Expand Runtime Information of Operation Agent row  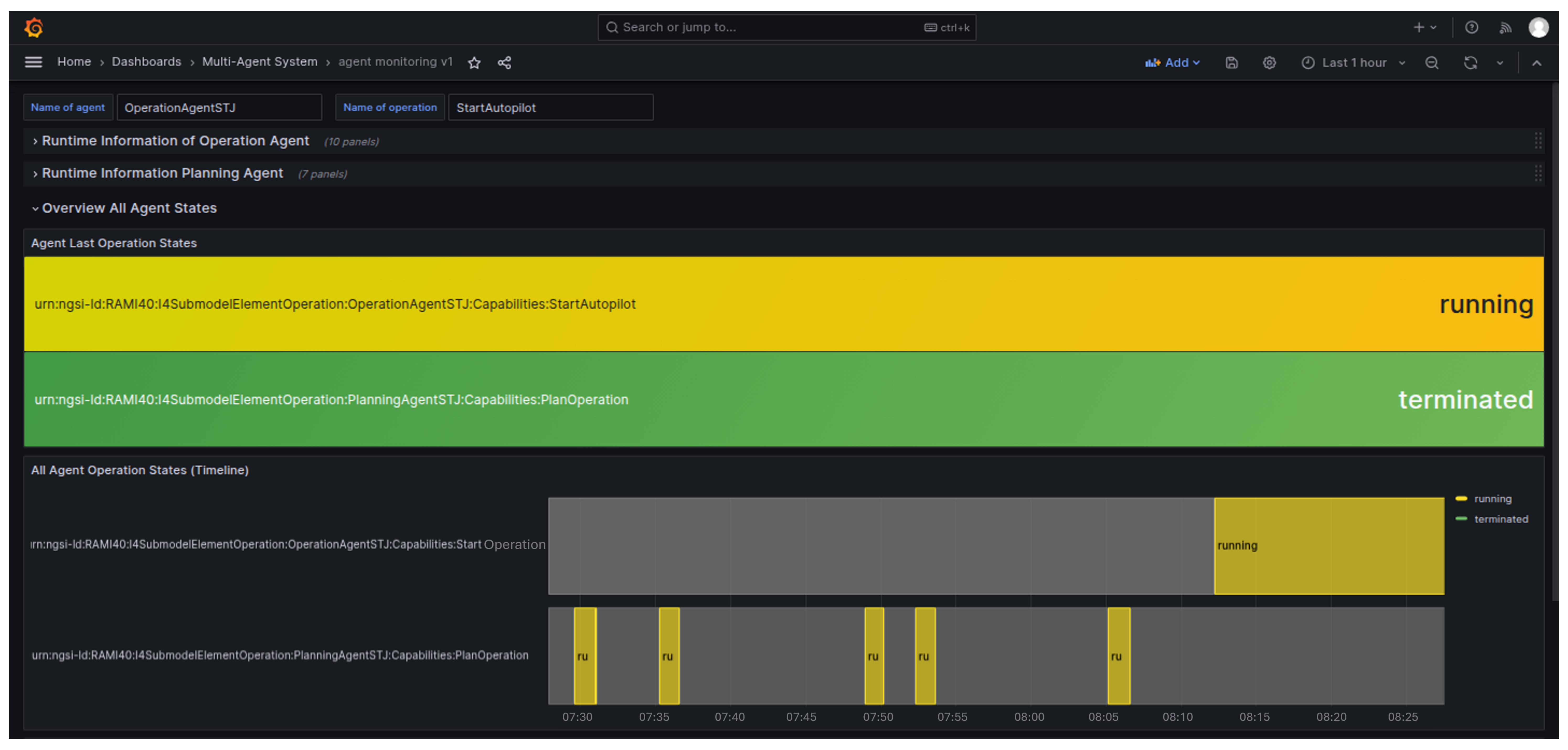(x=175, y=141)
